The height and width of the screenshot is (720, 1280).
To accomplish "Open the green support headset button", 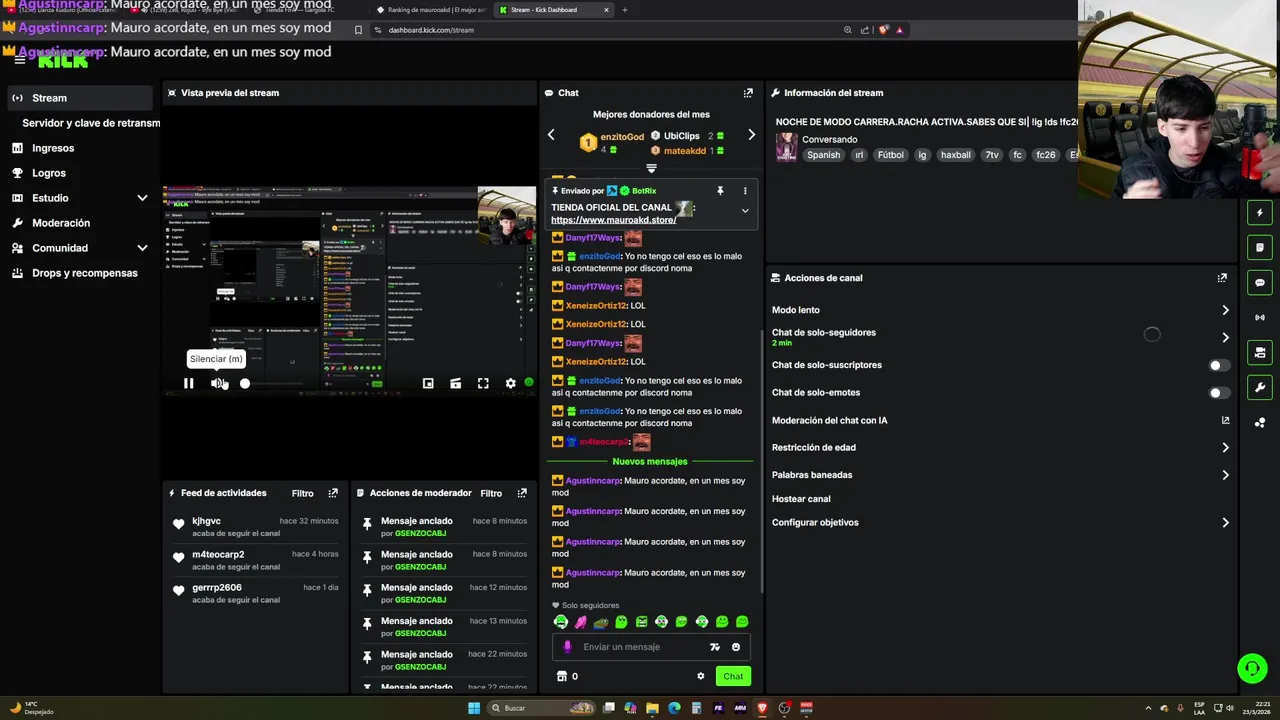I will pyautogui.click(x=1252, y=668).
